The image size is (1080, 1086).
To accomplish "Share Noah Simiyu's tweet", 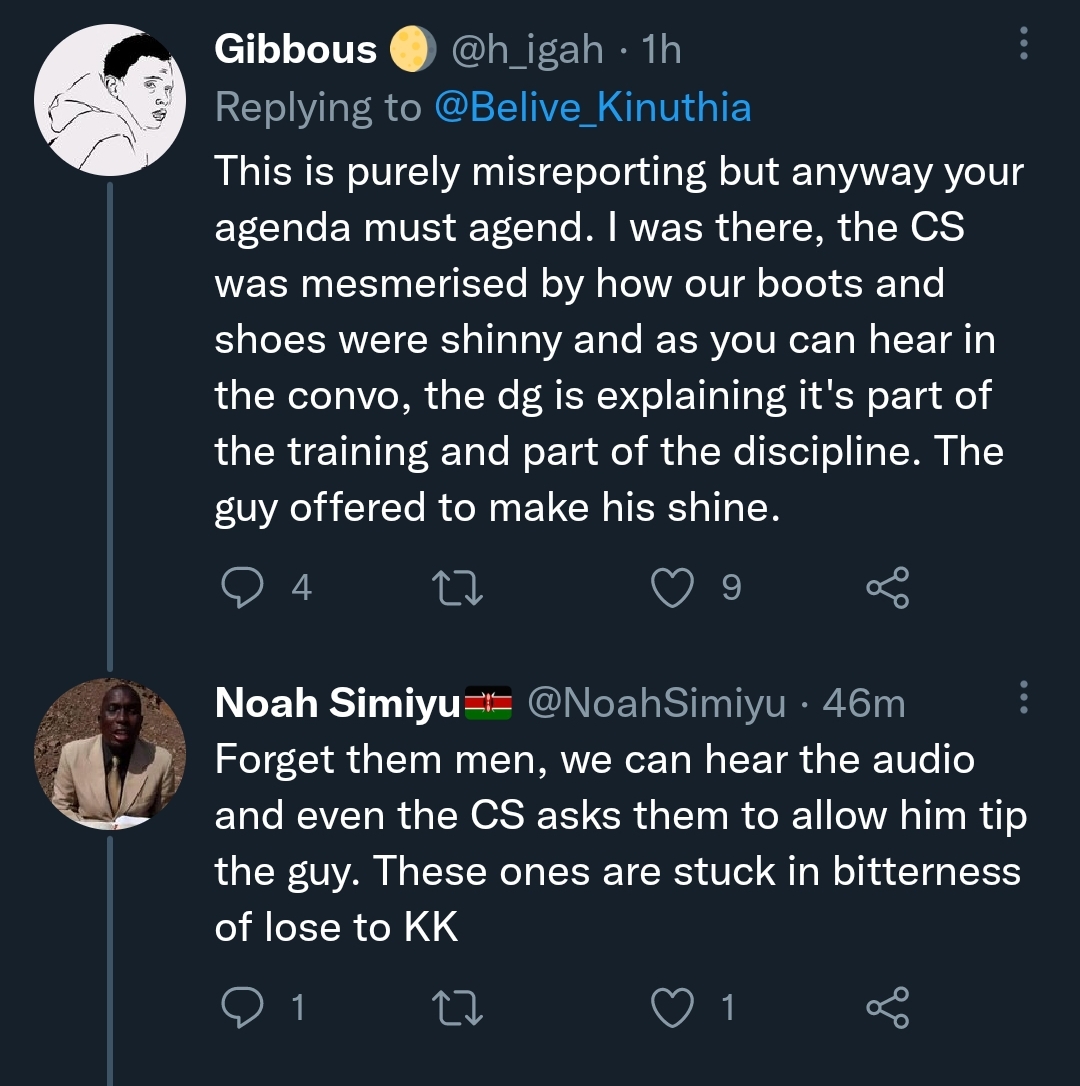I will pyautogui.click(x=887, y=1007).
